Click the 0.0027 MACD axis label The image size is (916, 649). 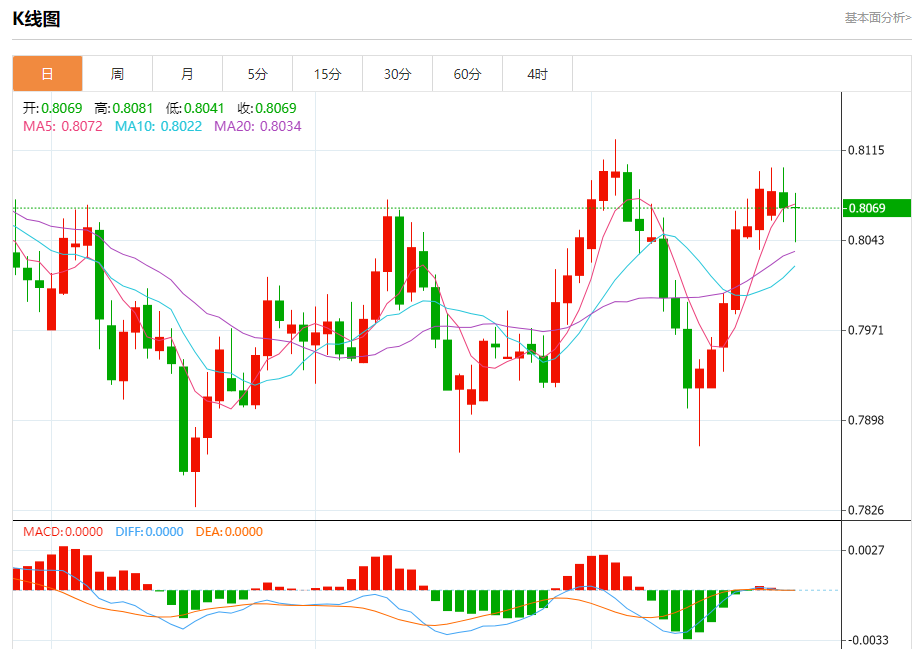pyautogui.click(x=866, y=550)
